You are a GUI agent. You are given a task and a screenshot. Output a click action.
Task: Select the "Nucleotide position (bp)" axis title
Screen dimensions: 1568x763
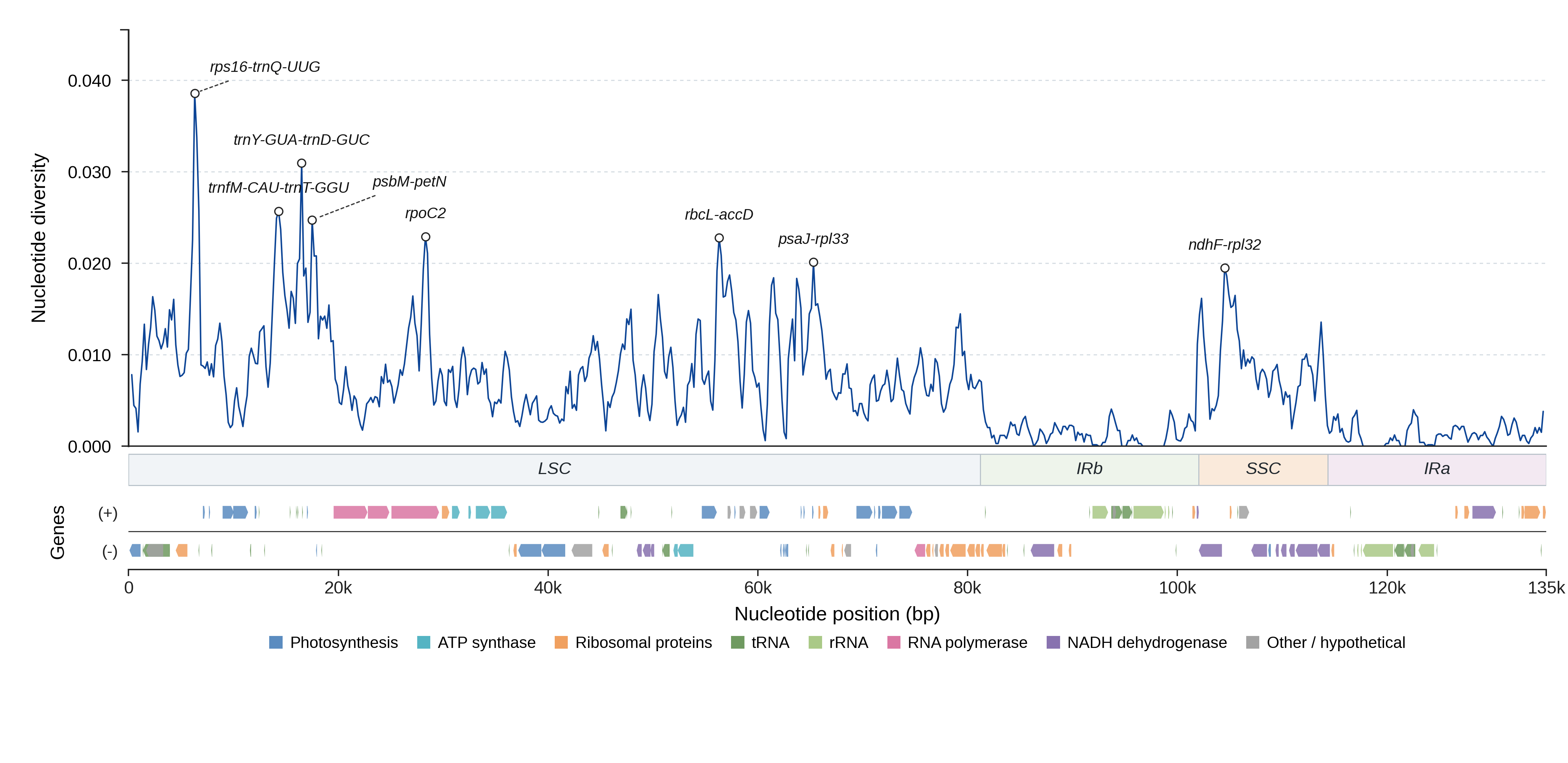(837, 614)
